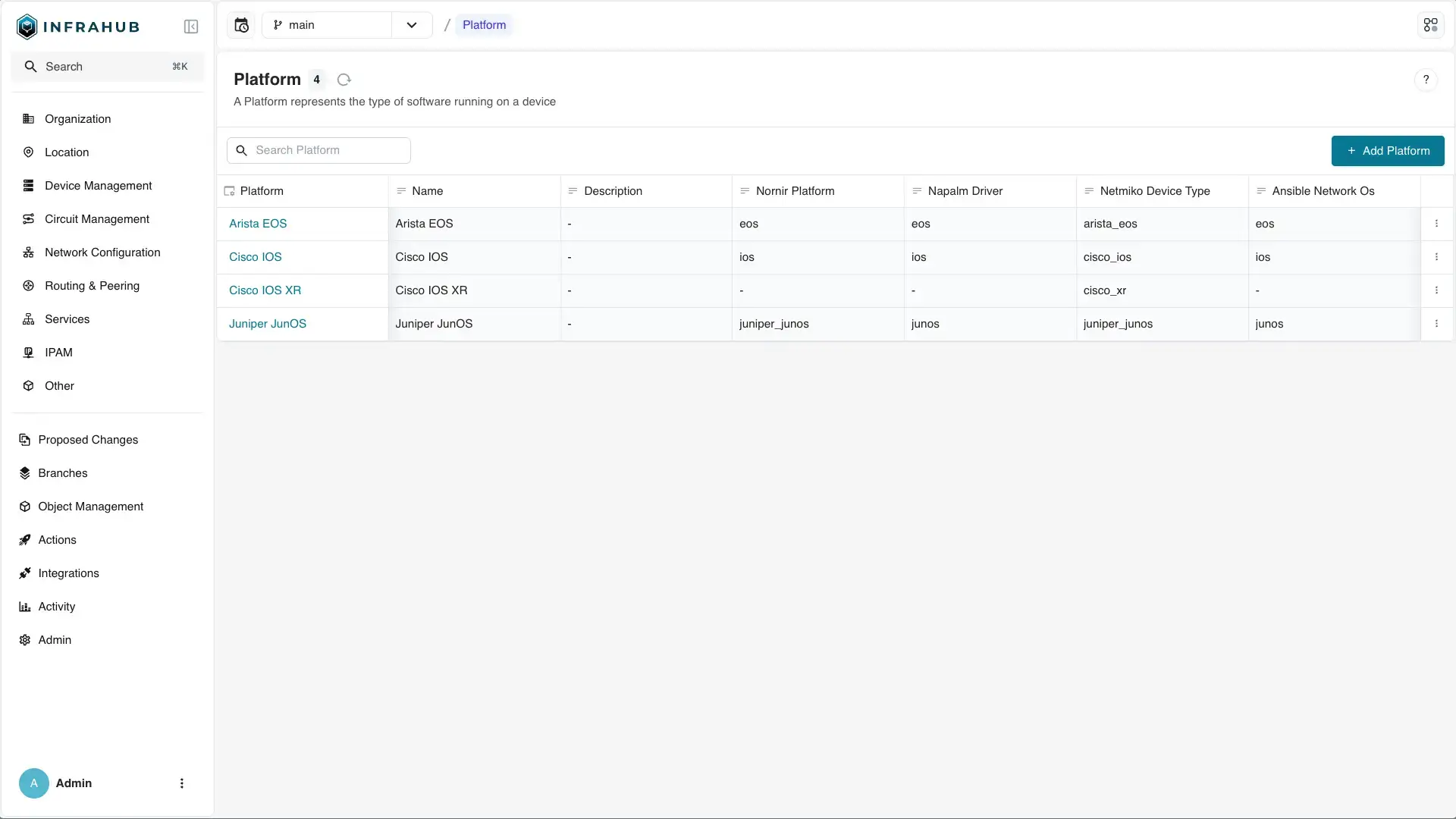Open Juniper JunOS platform link
The image size is (1456, 819).
(x=268, y=324)
